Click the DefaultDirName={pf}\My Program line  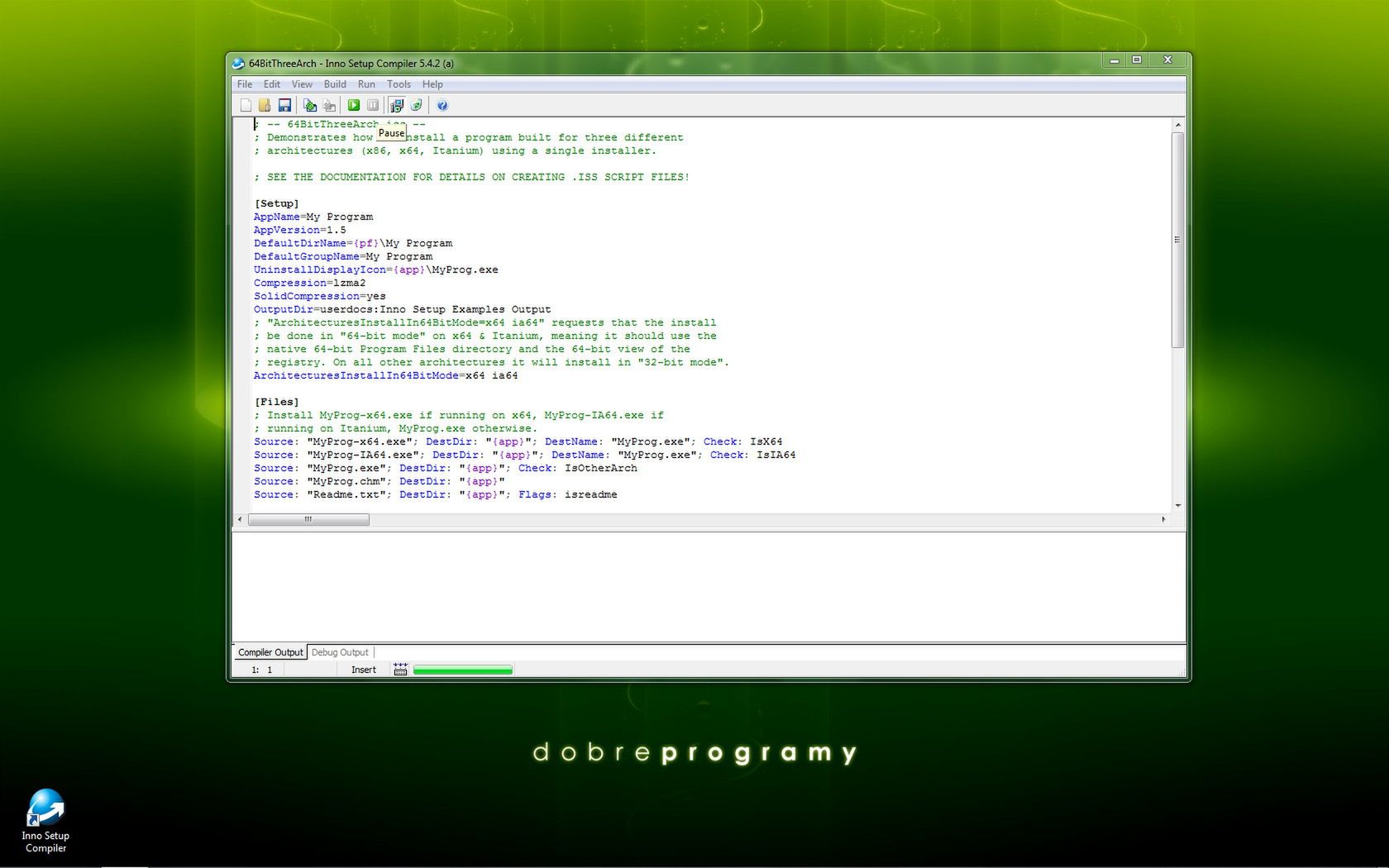point(353,243)
